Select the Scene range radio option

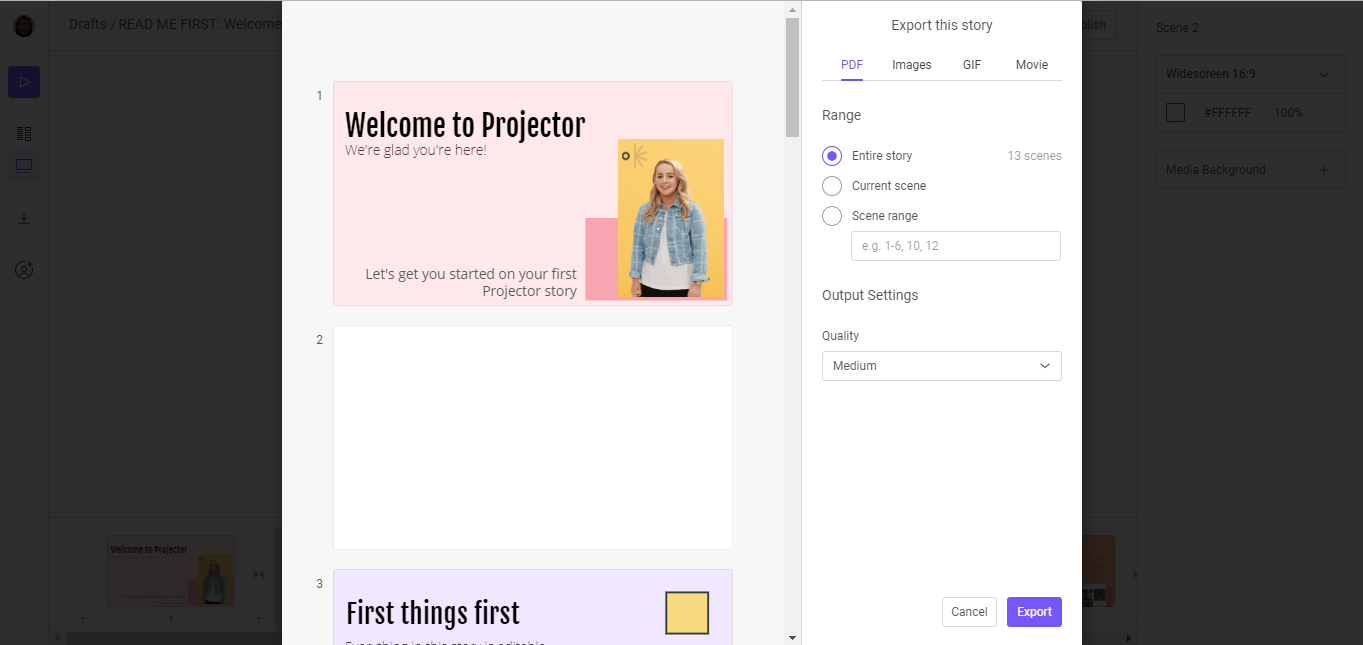832,216
